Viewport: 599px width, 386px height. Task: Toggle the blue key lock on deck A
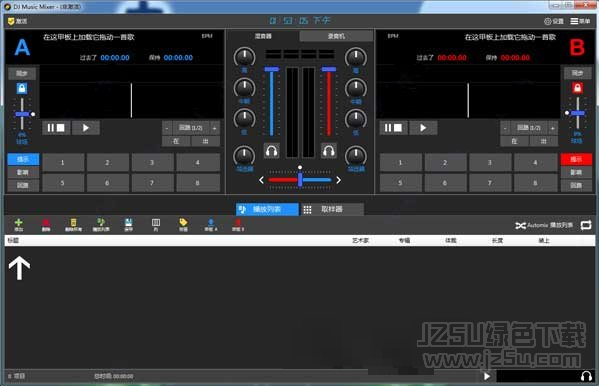point(22,88)
